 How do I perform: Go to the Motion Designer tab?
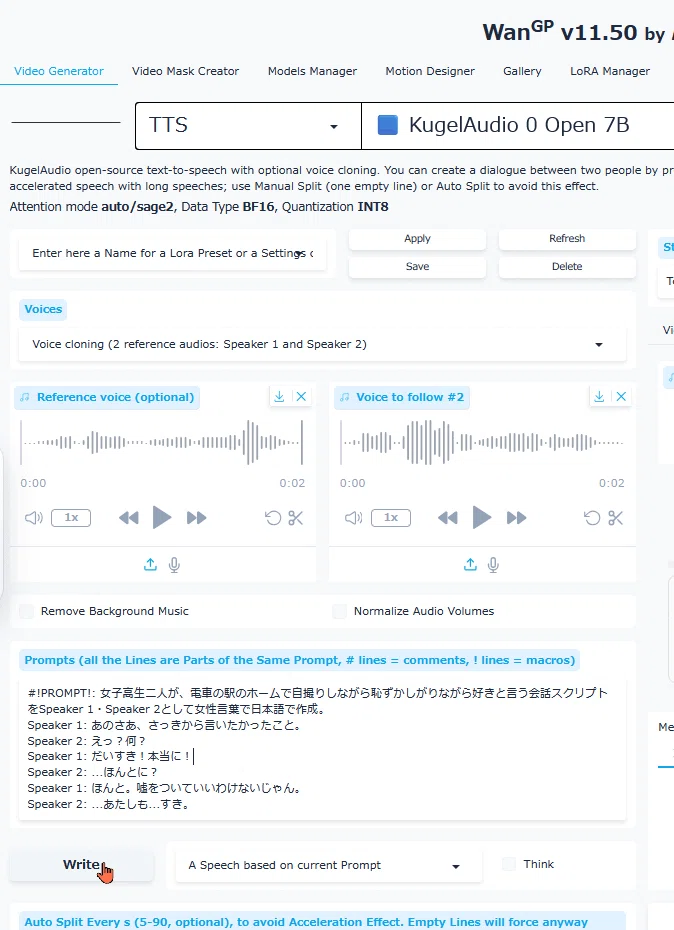pyautogui.click(x=430, y=71)
